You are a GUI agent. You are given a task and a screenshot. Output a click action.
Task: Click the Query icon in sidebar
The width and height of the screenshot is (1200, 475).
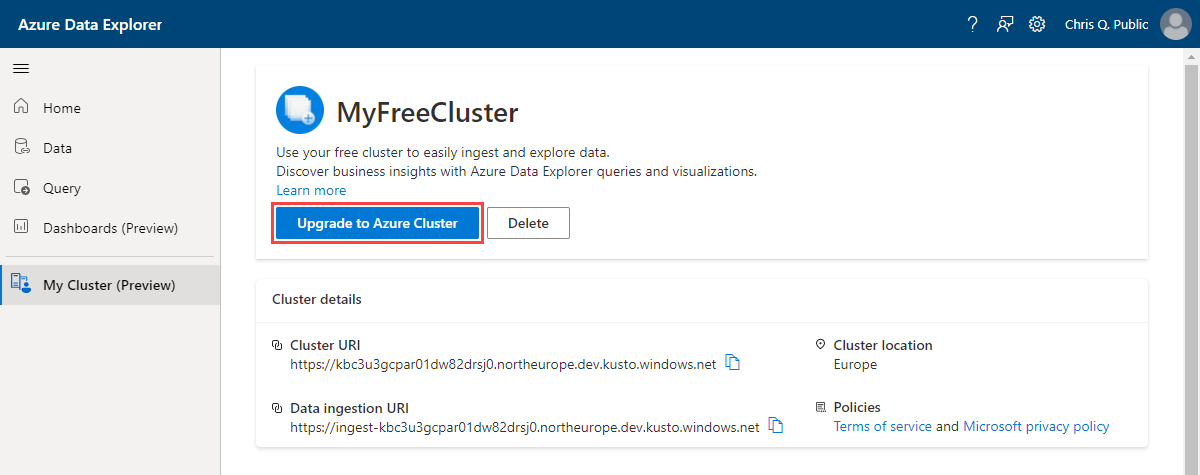coord(21,187)
